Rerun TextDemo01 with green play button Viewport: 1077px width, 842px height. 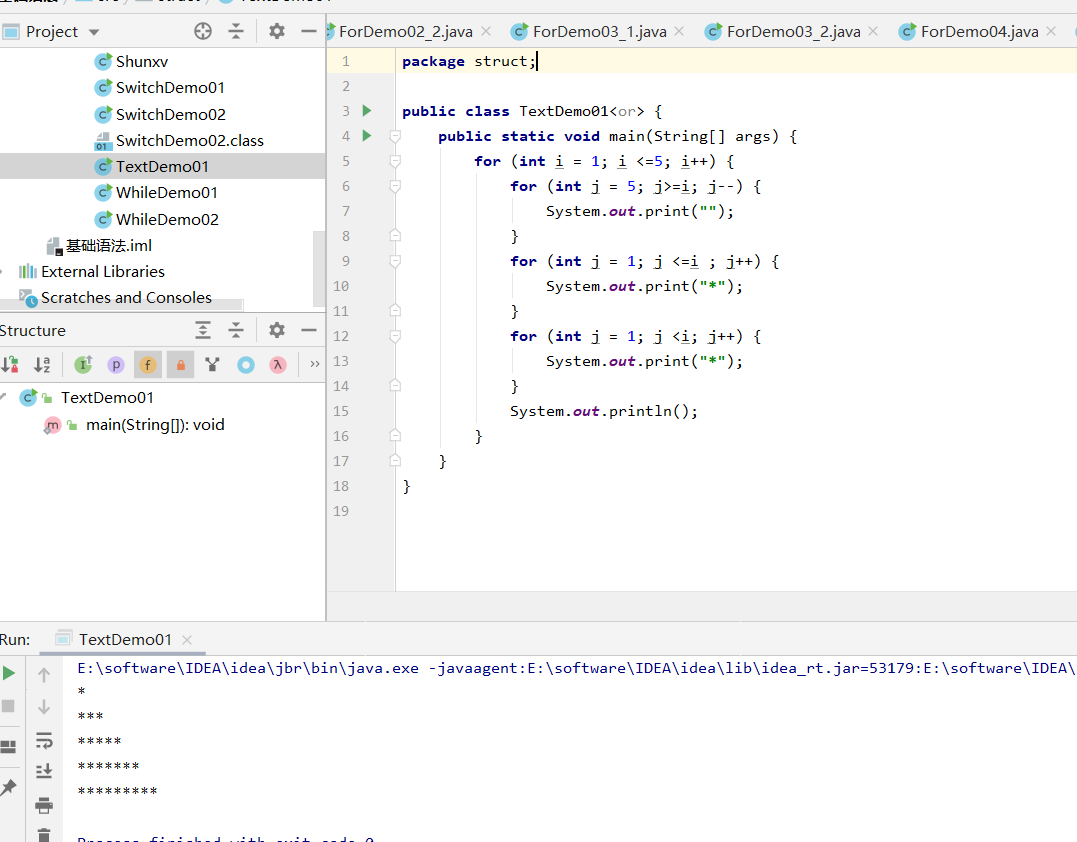click(x=8, y=673)
